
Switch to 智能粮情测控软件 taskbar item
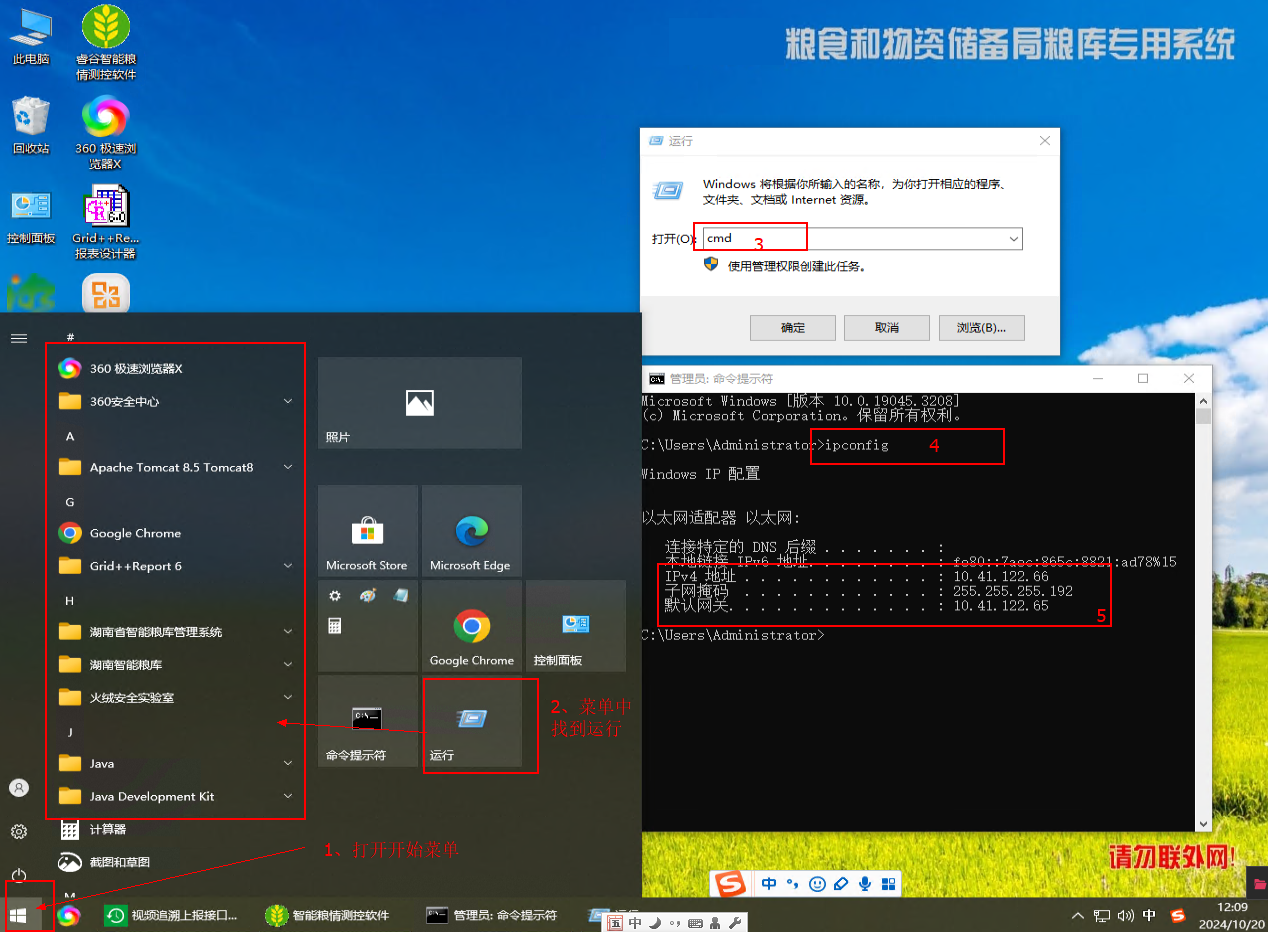click(x=328, y=915)
